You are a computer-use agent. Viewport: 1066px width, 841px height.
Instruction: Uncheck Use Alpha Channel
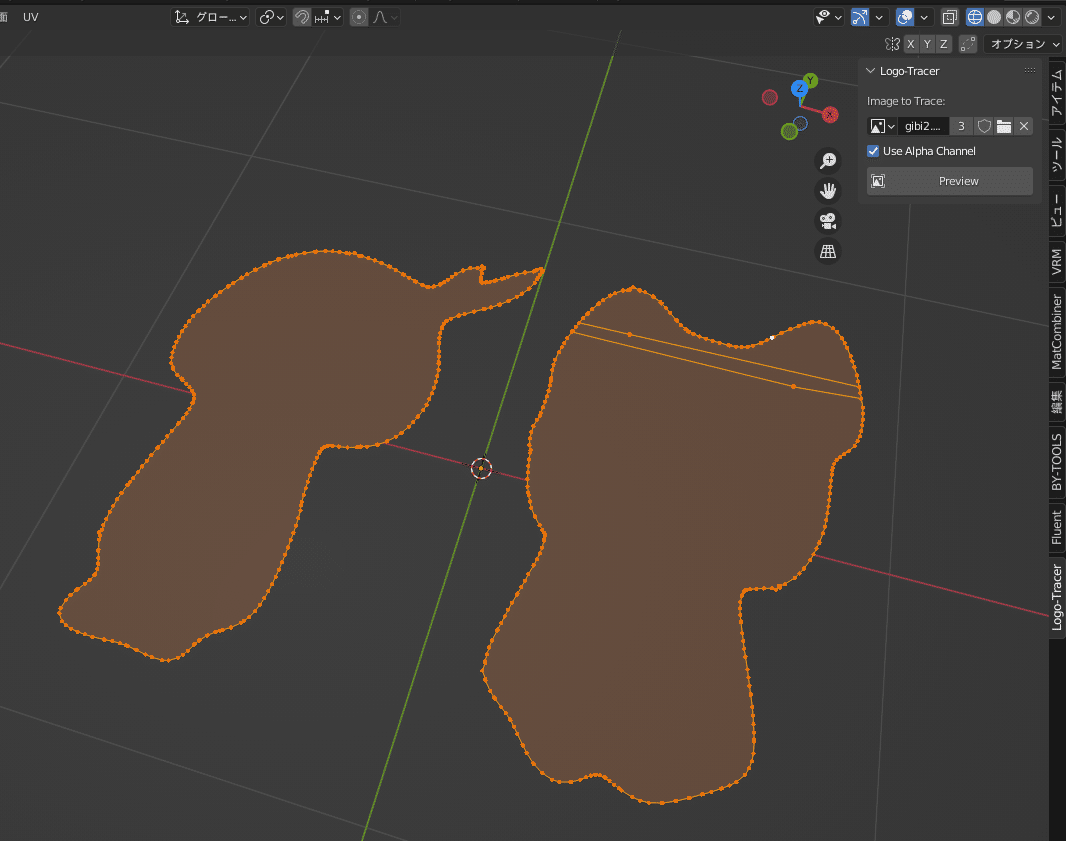(x=873, y=151)
